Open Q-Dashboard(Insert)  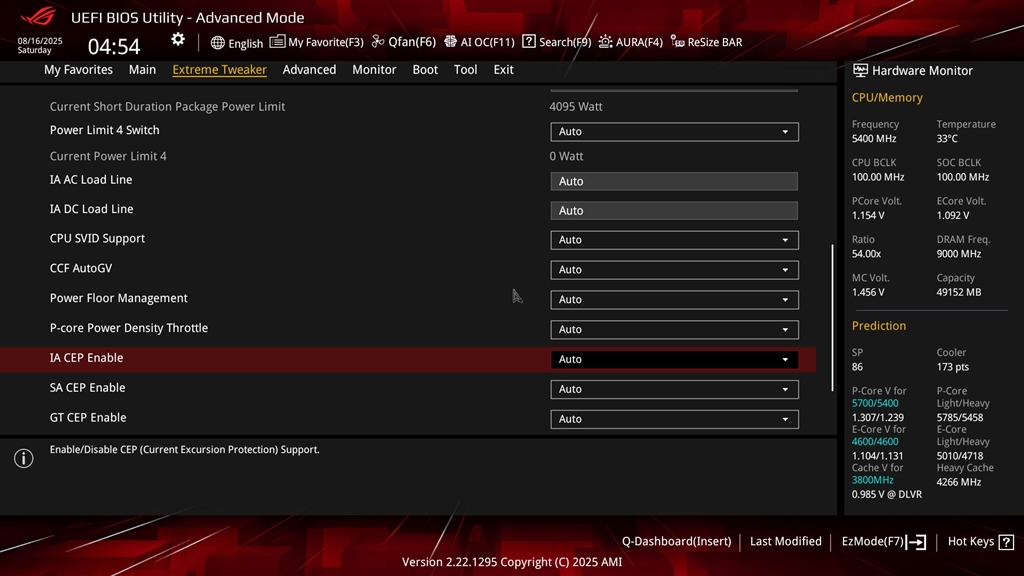point(677,541)
